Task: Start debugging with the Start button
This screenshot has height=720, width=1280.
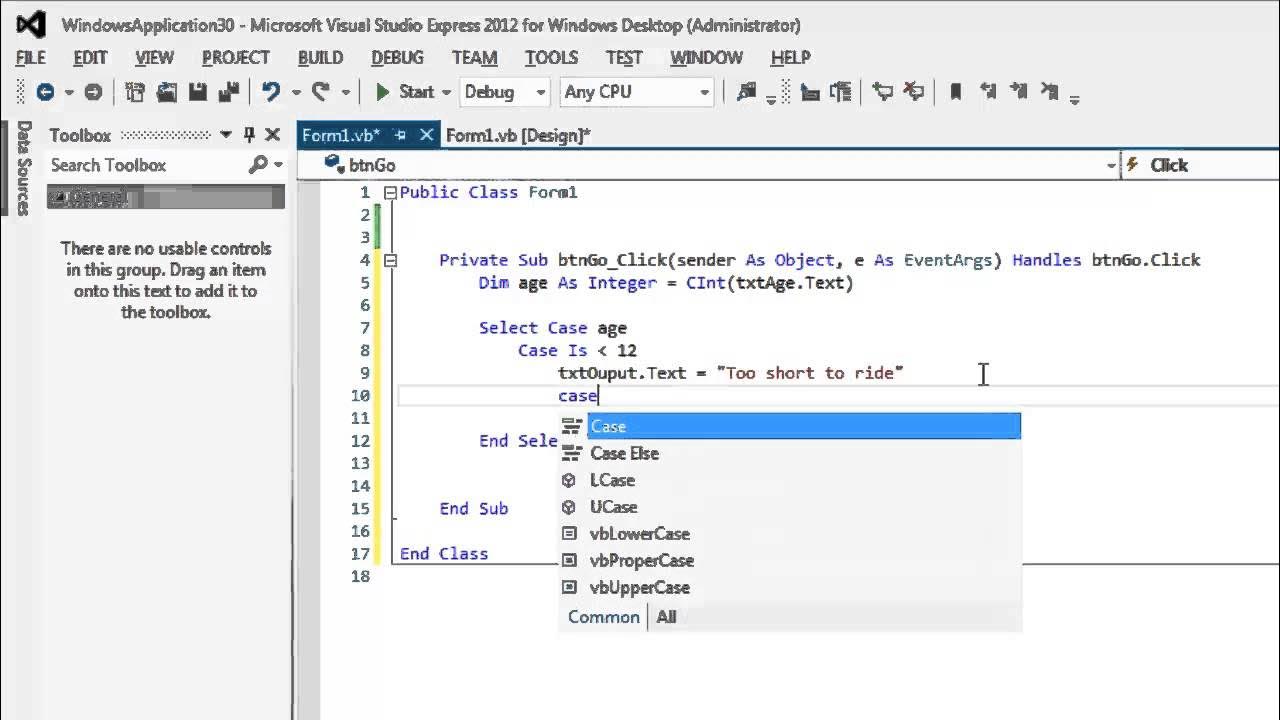Action: click(405, 92)
